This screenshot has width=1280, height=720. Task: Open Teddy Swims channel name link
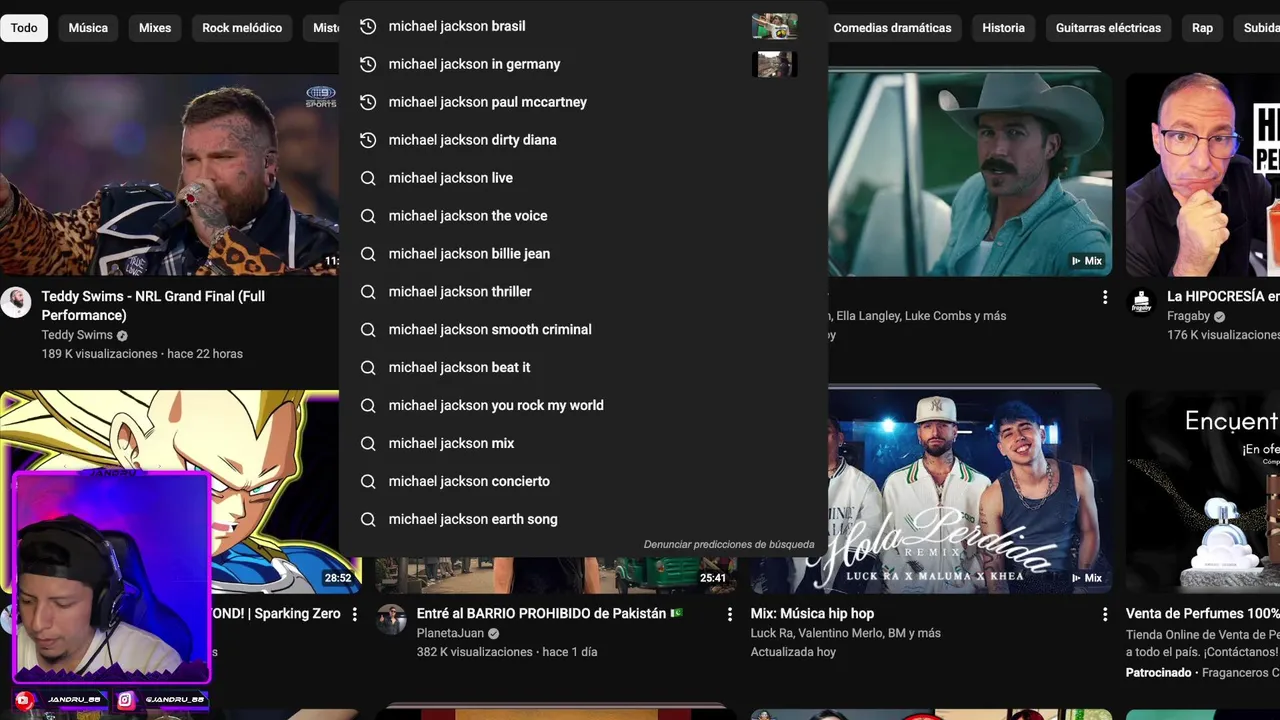[x=77, y=335]
